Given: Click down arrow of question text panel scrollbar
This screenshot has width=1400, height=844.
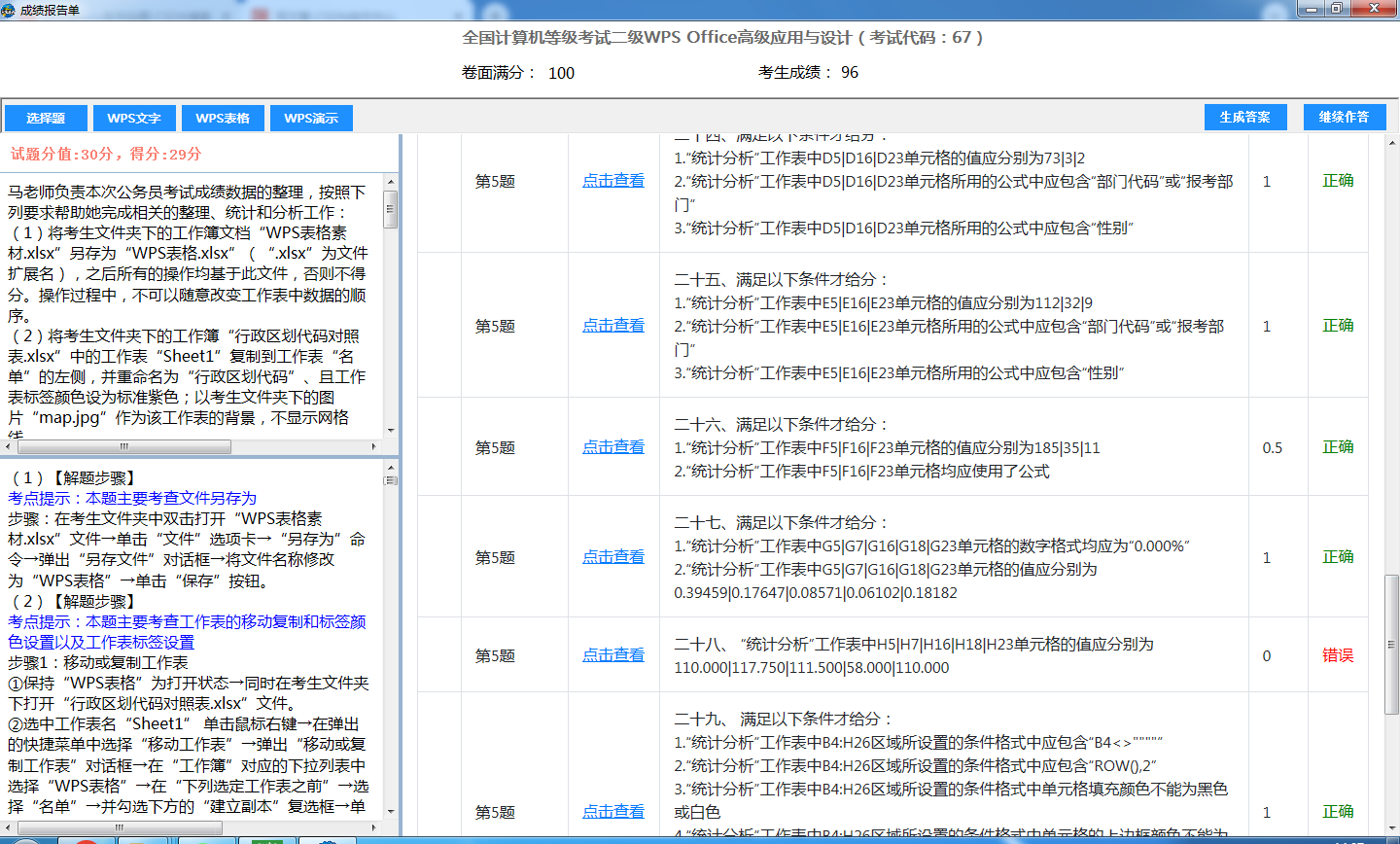Looking at the screenshot, I should (391, 431).
